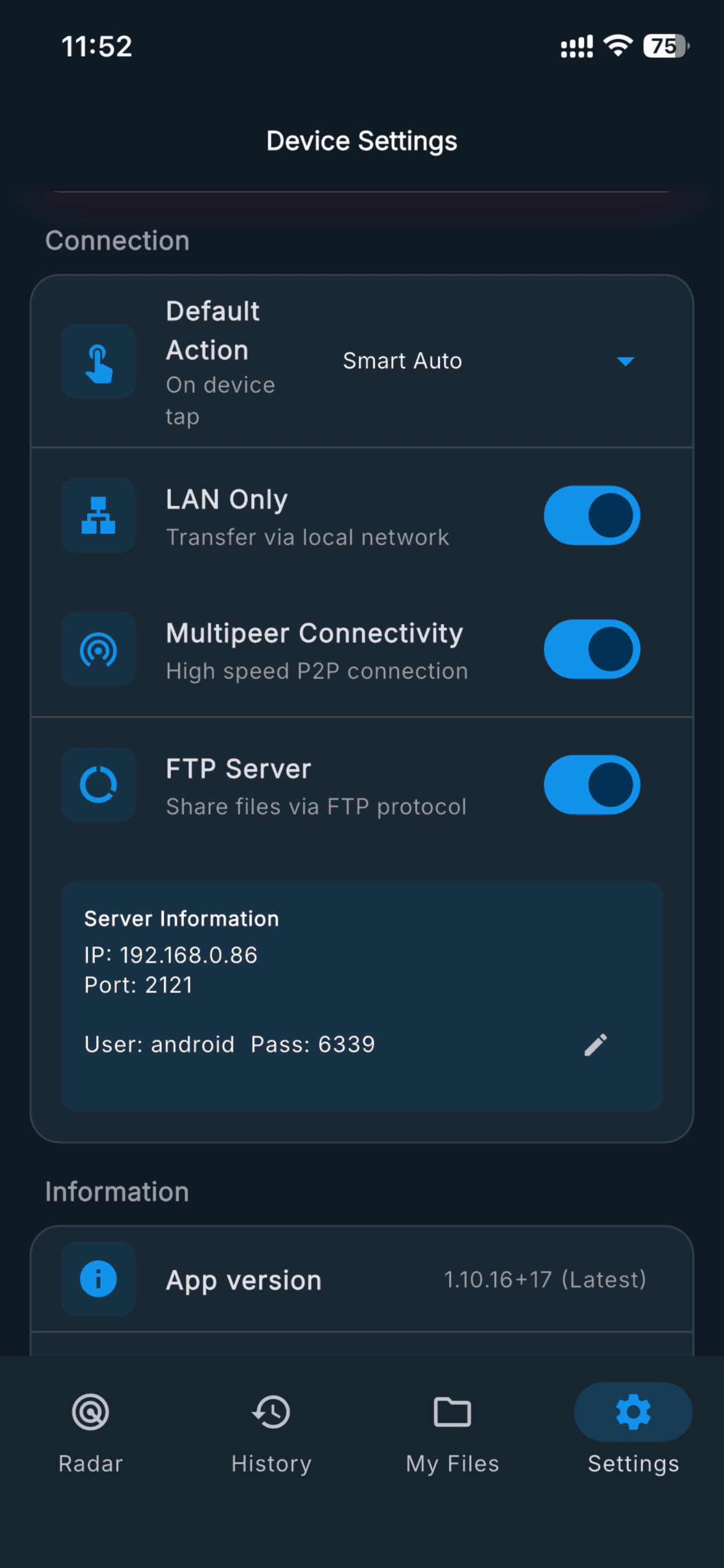Image resolution: width=724 pixels, height=1568 pixels.
Task: Tap the Default Action label
Action: [x=213, y=331]
